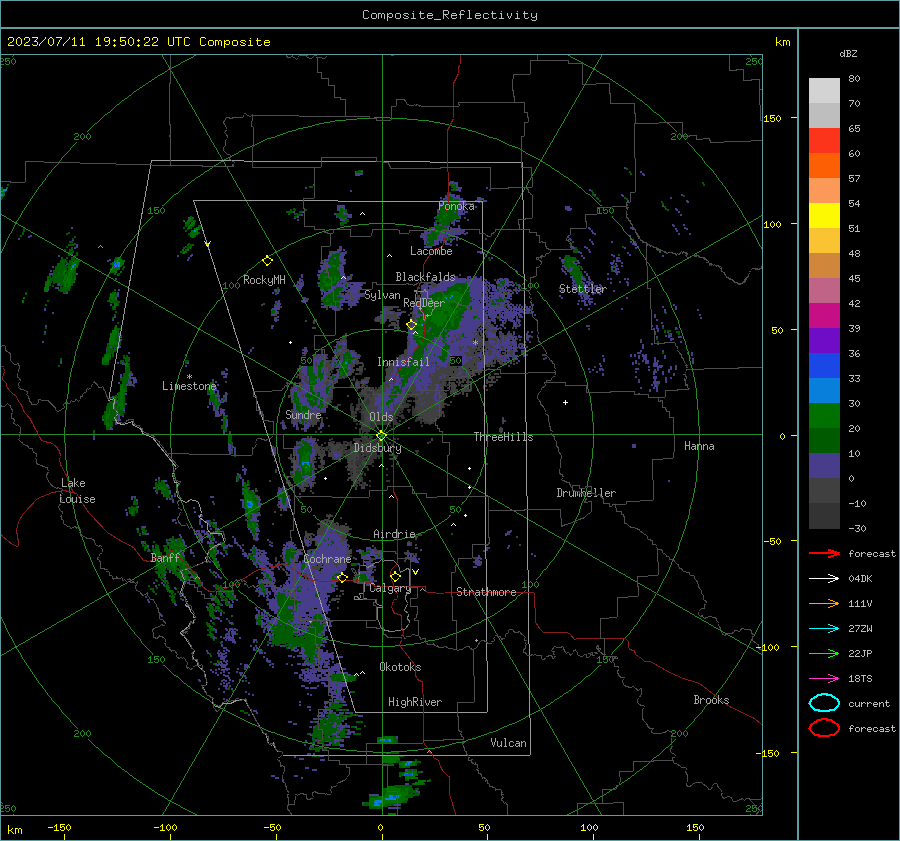Click the yellow km label at bottom left

(x=14, y=830)
